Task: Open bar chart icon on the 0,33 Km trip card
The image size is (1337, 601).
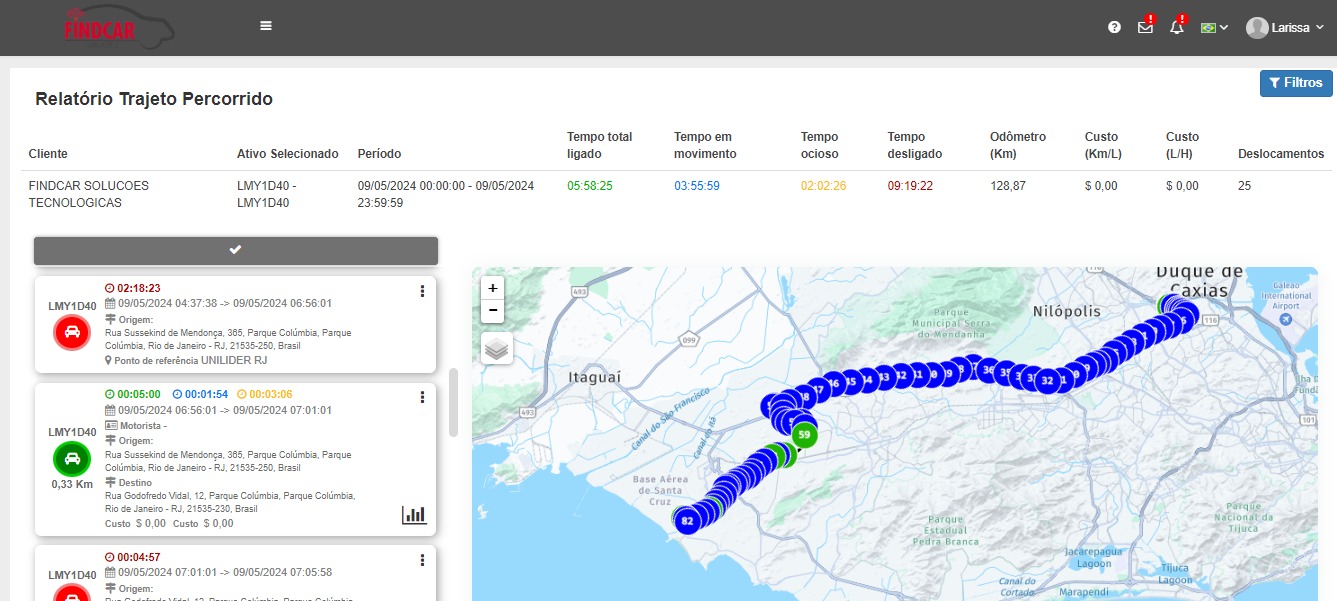Action: point(414,515)
